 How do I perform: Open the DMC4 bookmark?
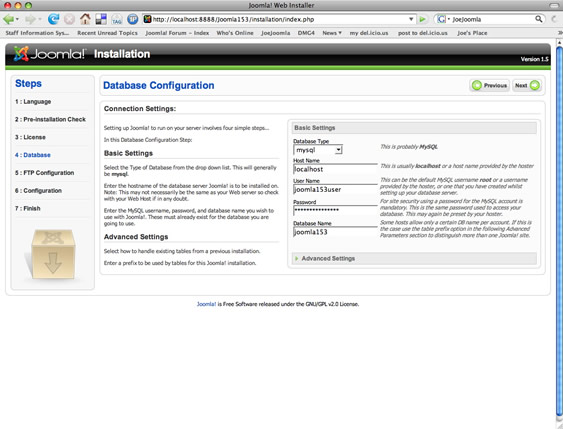[x=306, y=33]
